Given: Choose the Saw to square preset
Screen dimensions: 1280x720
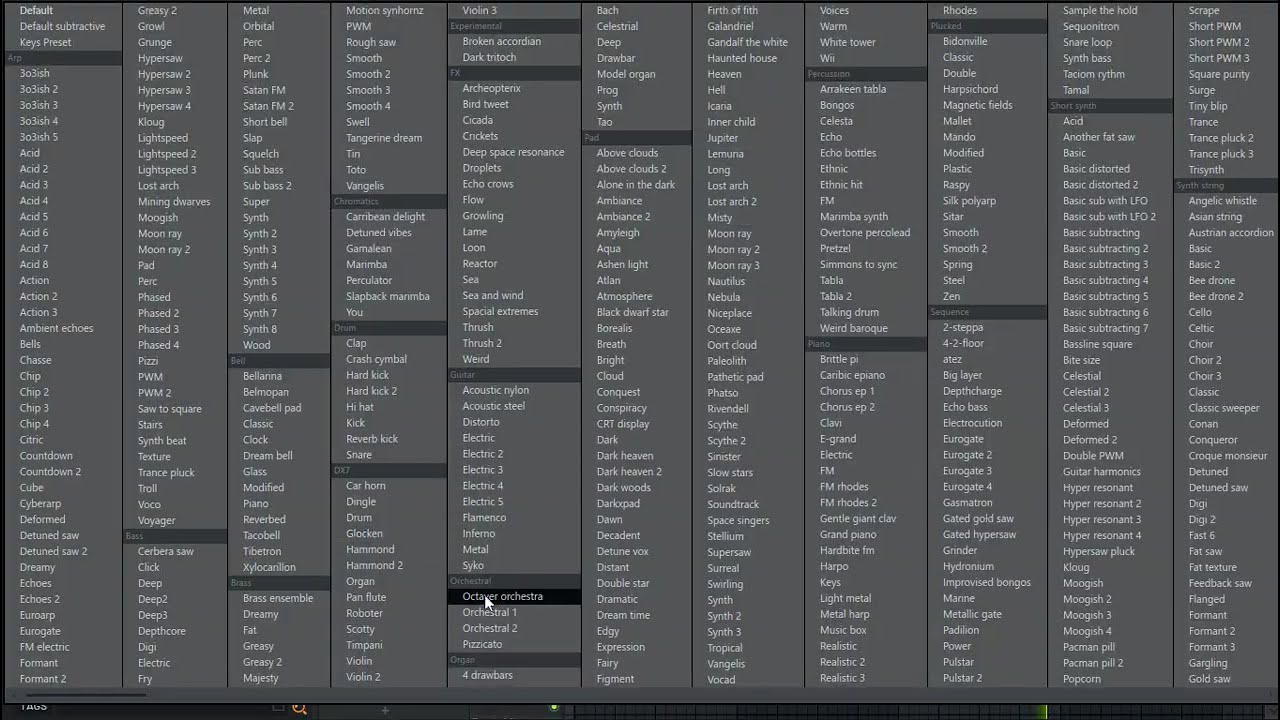Looking at the screenshot, I should click(170, 409).
